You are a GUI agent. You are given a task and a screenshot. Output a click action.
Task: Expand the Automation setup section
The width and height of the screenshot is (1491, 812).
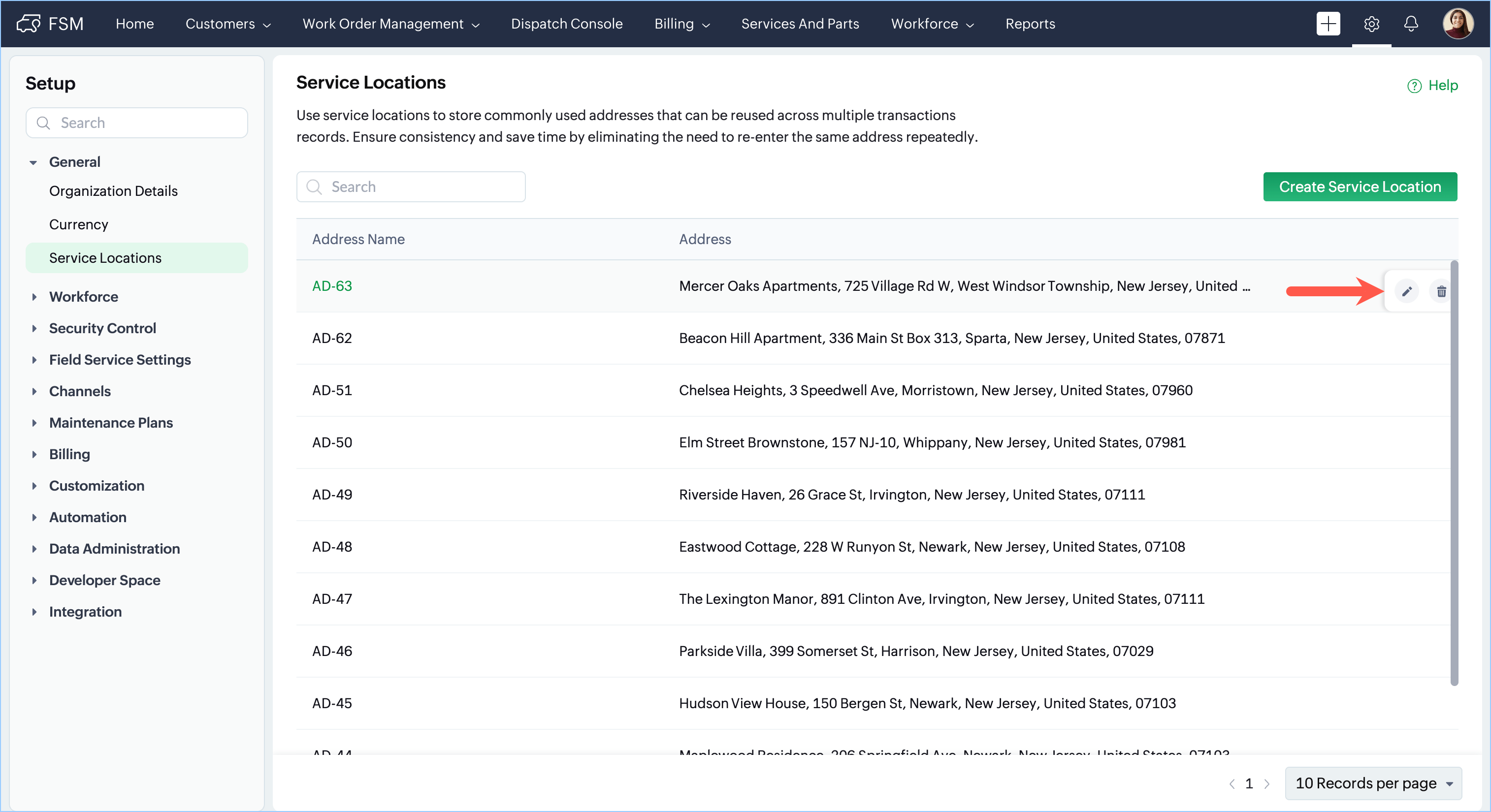[x=34, y=518]
